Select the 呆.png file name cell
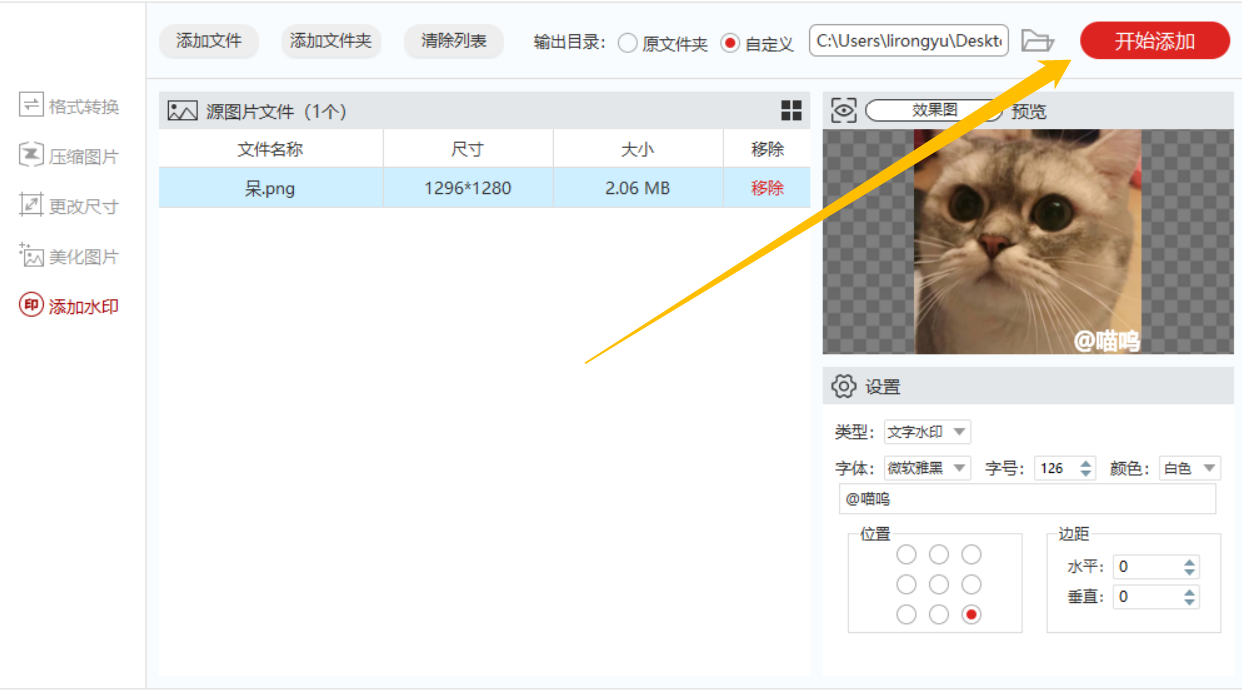The width and height of the screenshot is (1242, 692). (x=271, y=188)
